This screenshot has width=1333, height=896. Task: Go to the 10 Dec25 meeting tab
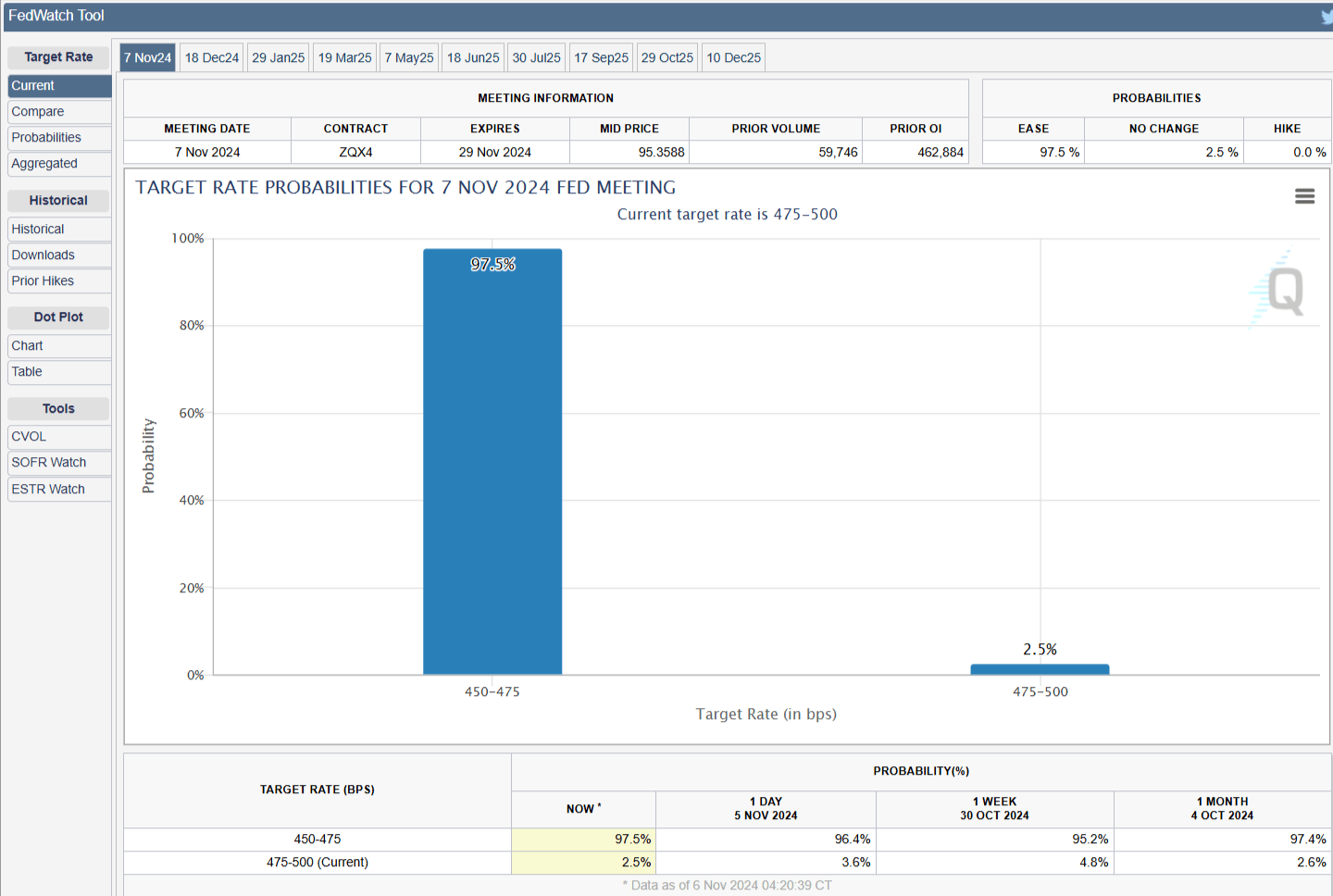(x=733, y=57)
